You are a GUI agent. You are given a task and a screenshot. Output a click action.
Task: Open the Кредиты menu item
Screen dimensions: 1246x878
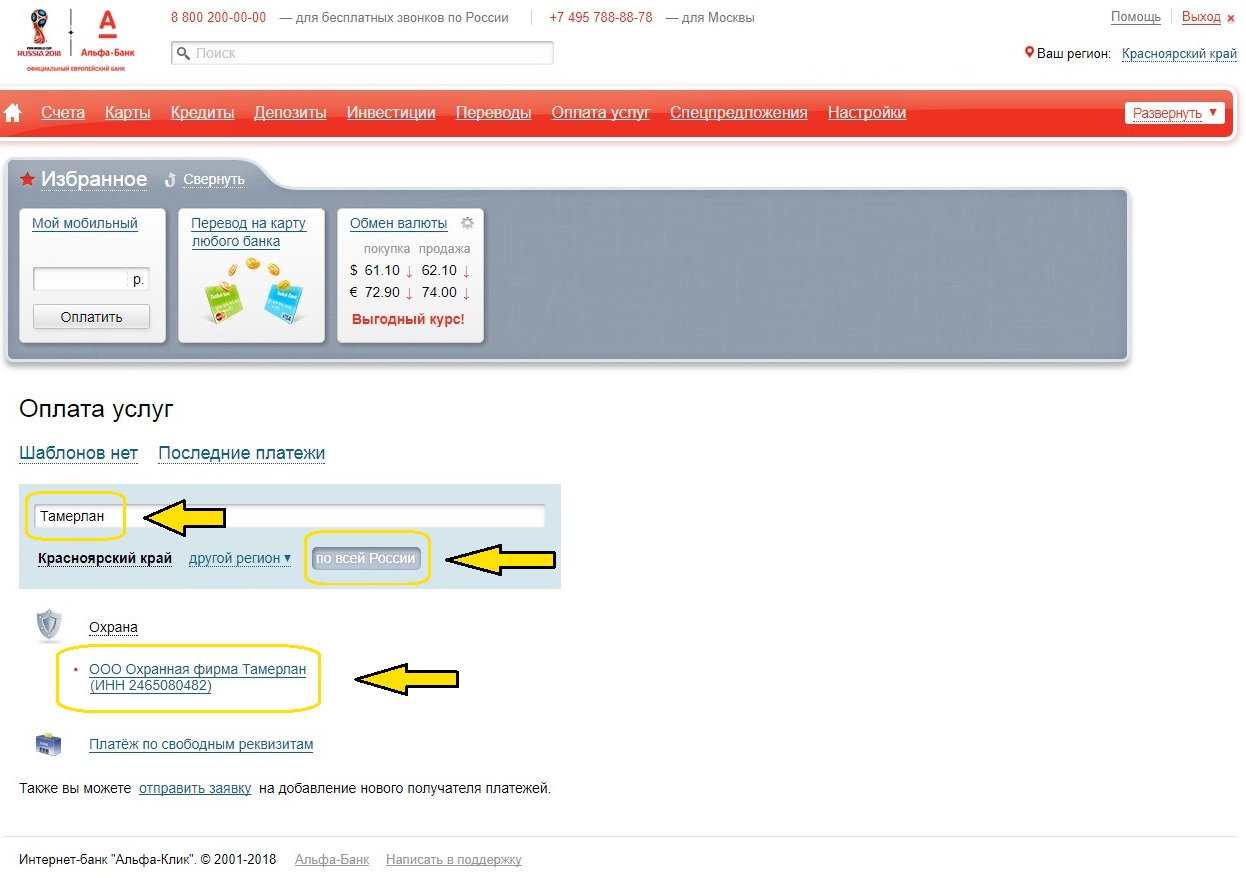tap(202, 113)
